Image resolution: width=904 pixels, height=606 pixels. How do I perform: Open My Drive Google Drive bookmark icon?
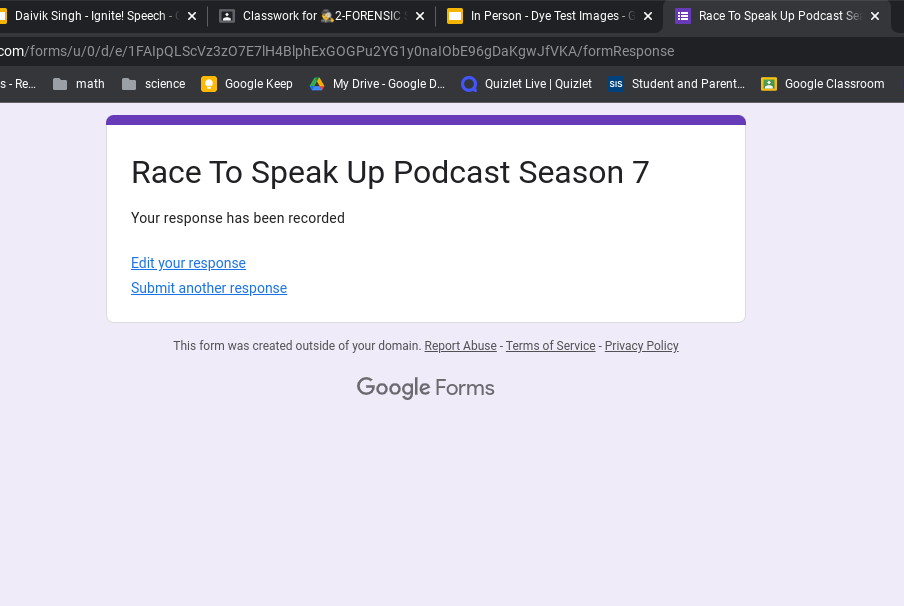(317, 84)
